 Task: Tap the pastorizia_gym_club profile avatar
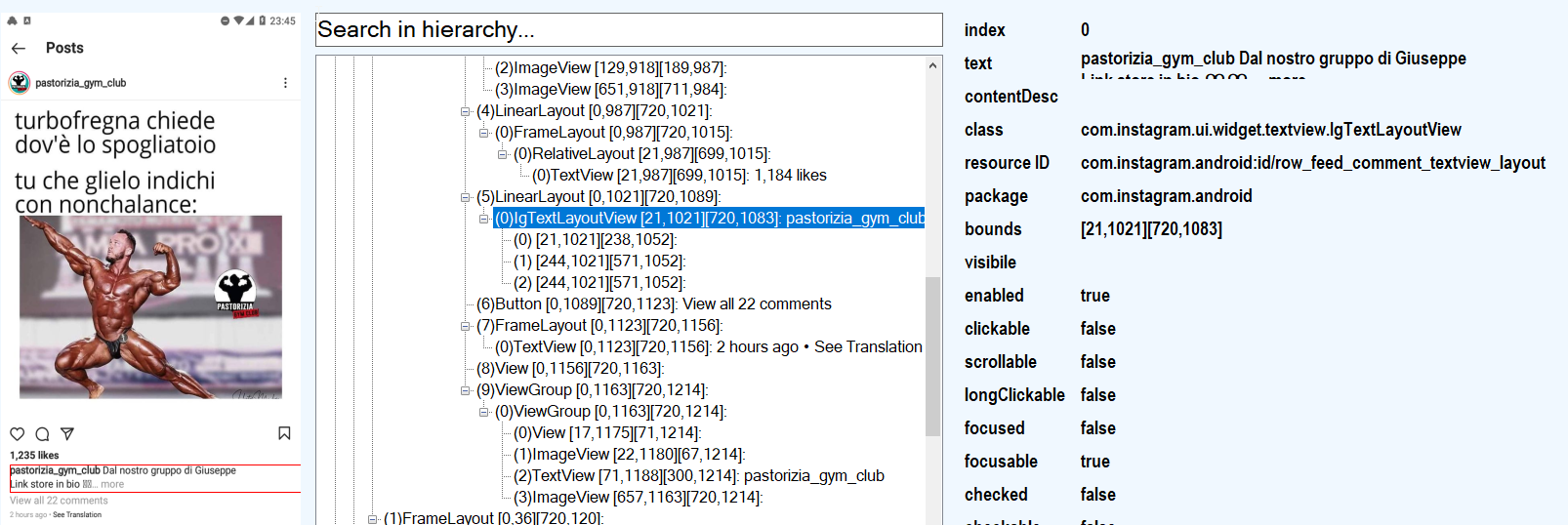tap(20, 83)
